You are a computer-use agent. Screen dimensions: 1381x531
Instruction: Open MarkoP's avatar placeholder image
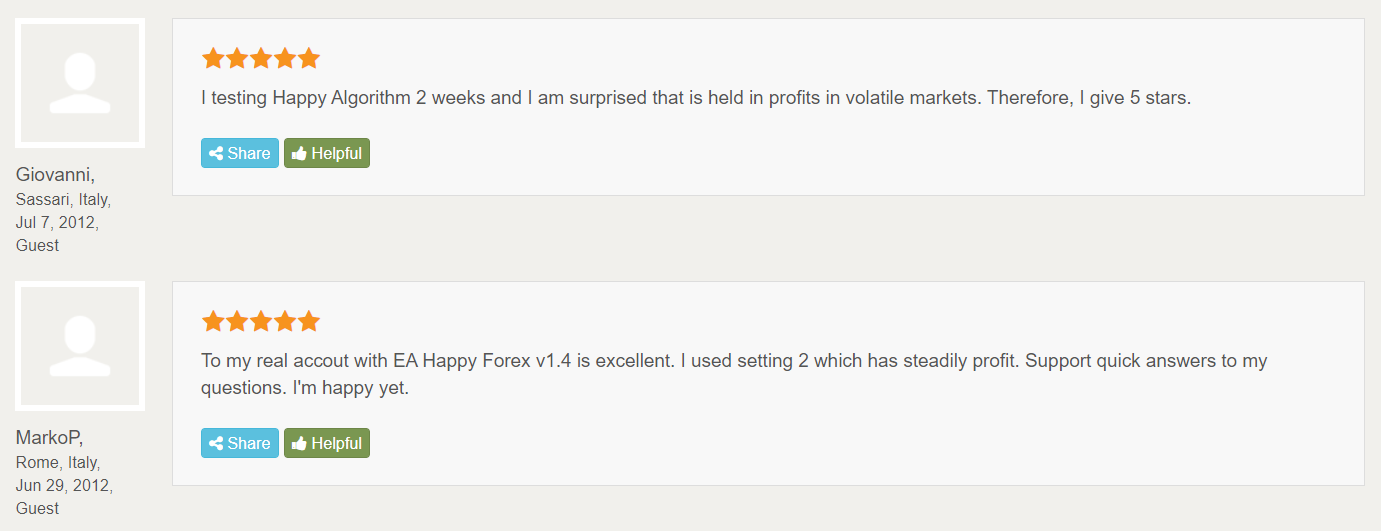click(x=80, y=346)
